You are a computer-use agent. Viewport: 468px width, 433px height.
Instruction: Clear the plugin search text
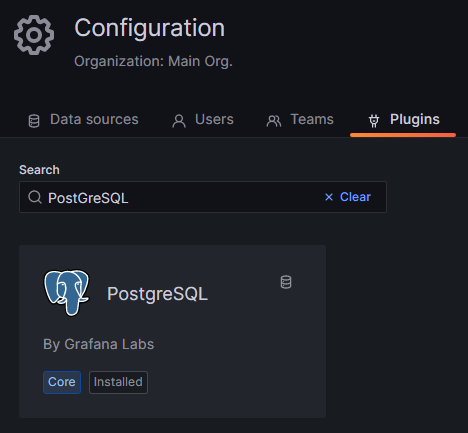348,197
